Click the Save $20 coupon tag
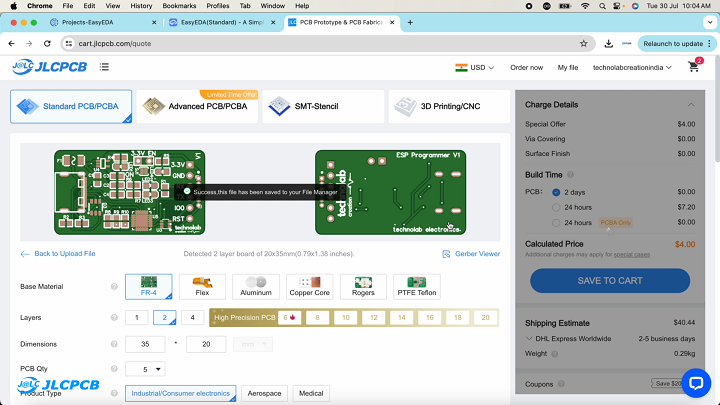The image size is (720, 405). coord(667,383)
